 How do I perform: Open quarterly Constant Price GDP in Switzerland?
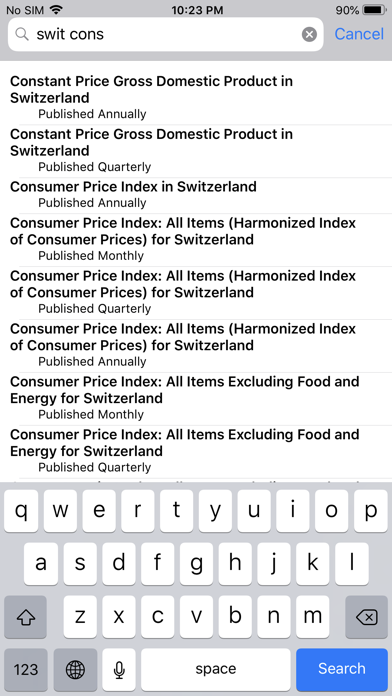tap(196, 150)
